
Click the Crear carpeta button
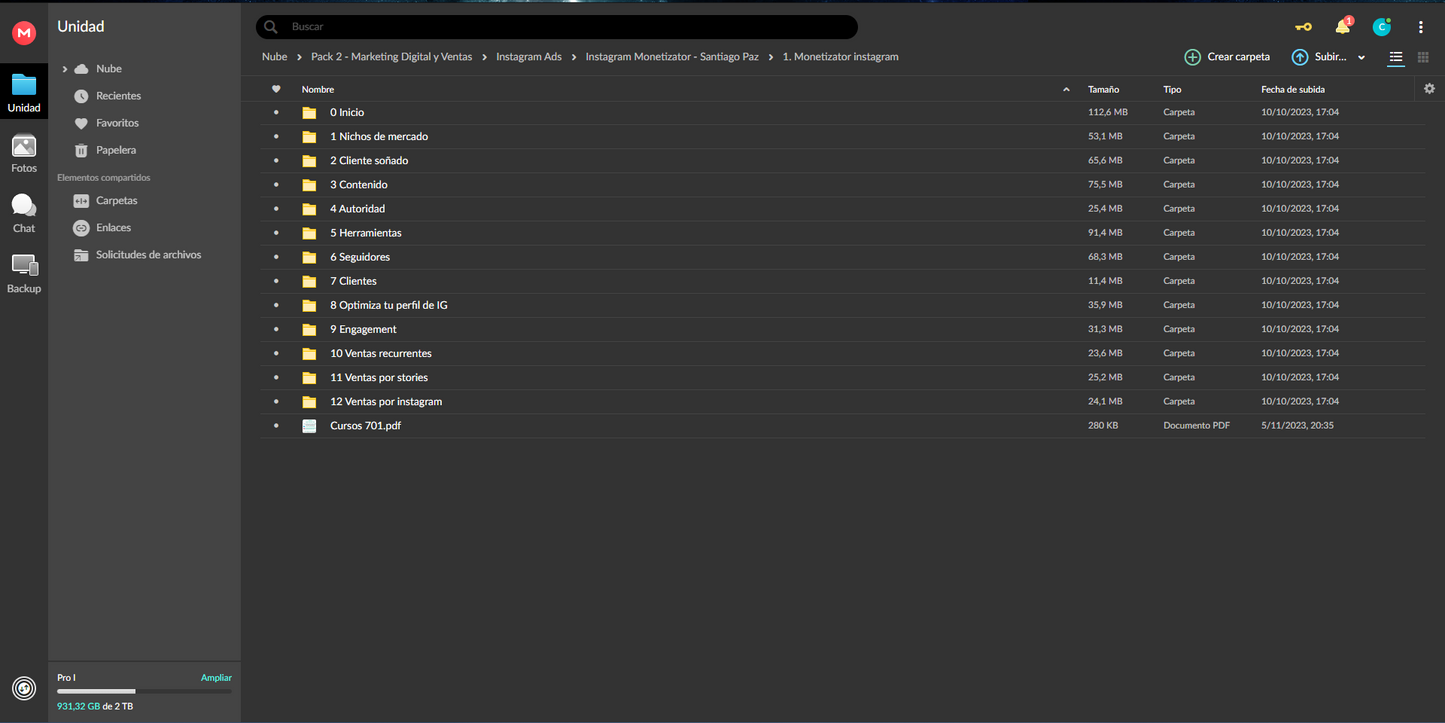1227,57
